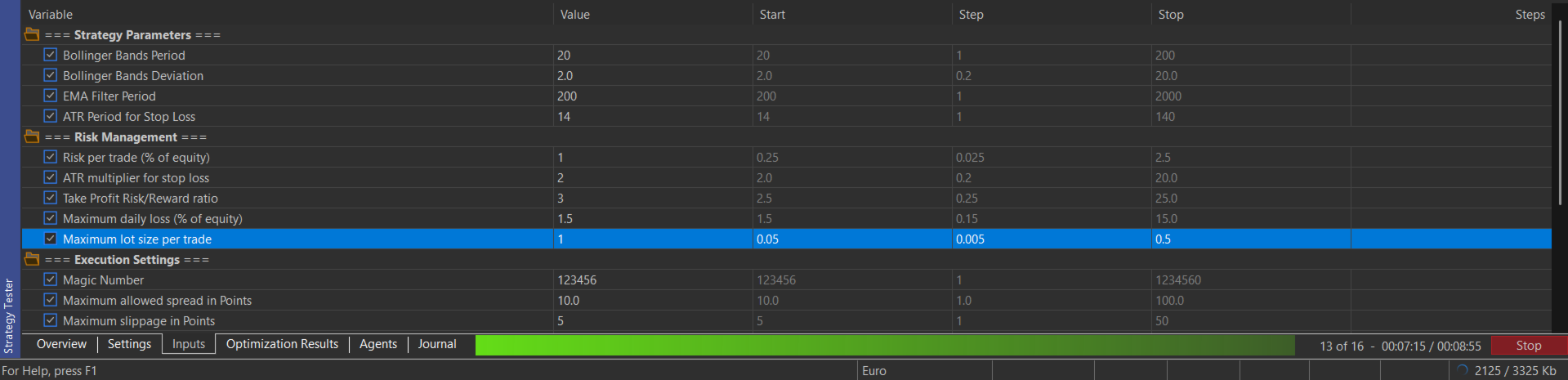
Task: Uncheck Bollinger Bands Period checkbox
Action: click(51, 55)
